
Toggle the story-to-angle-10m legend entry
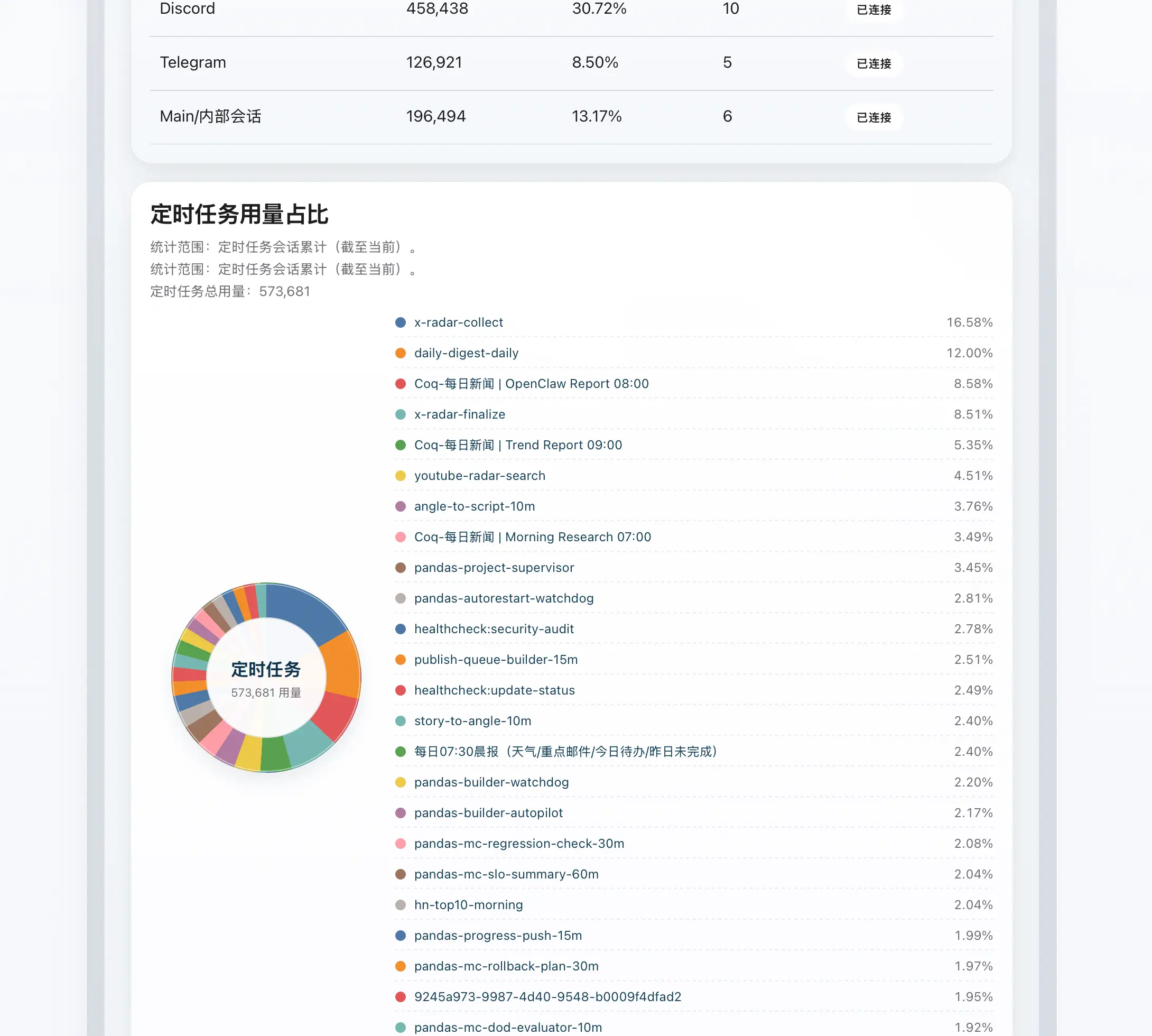(472, 720)
